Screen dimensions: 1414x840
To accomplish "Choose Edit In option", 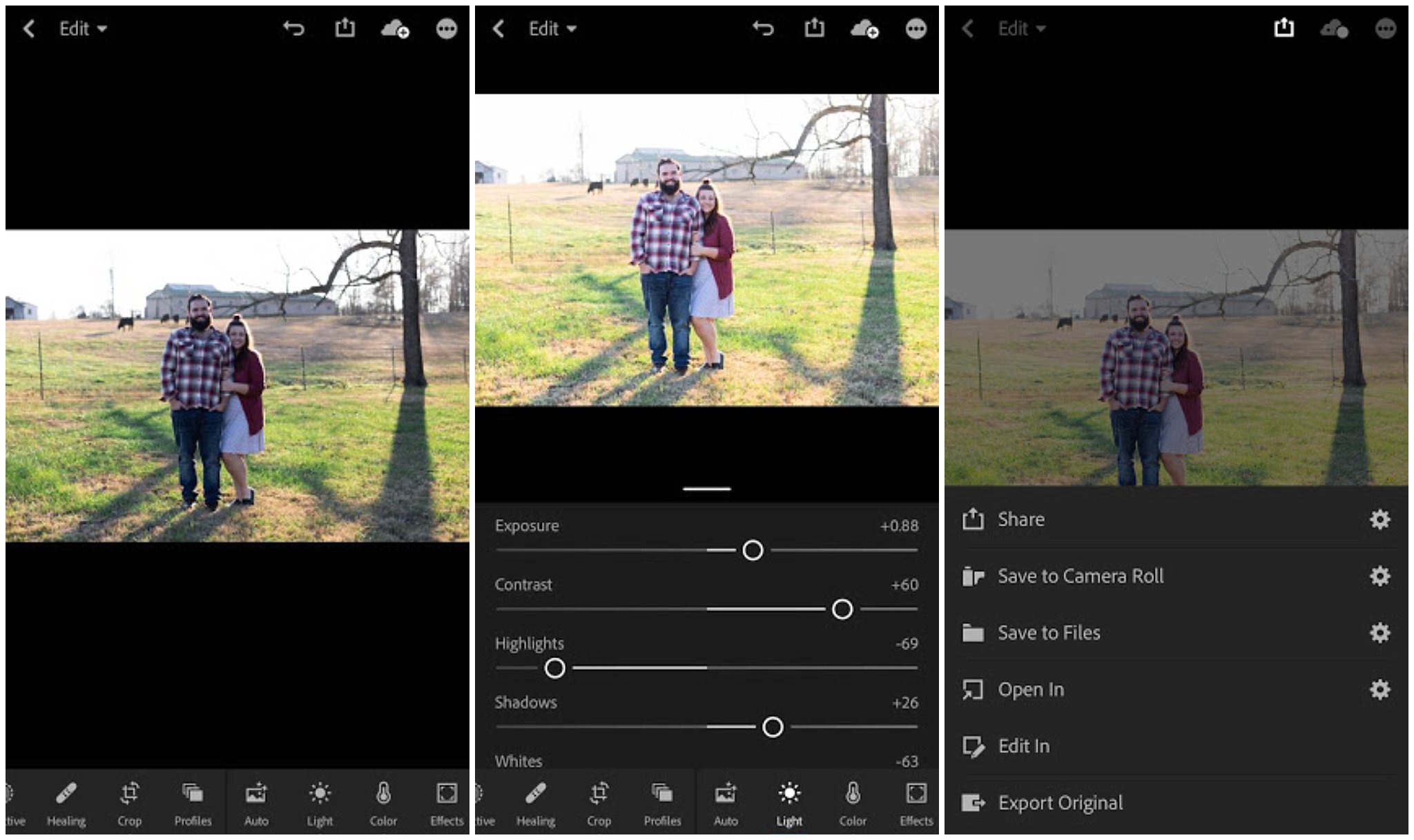I will [x=1176, y=746].
